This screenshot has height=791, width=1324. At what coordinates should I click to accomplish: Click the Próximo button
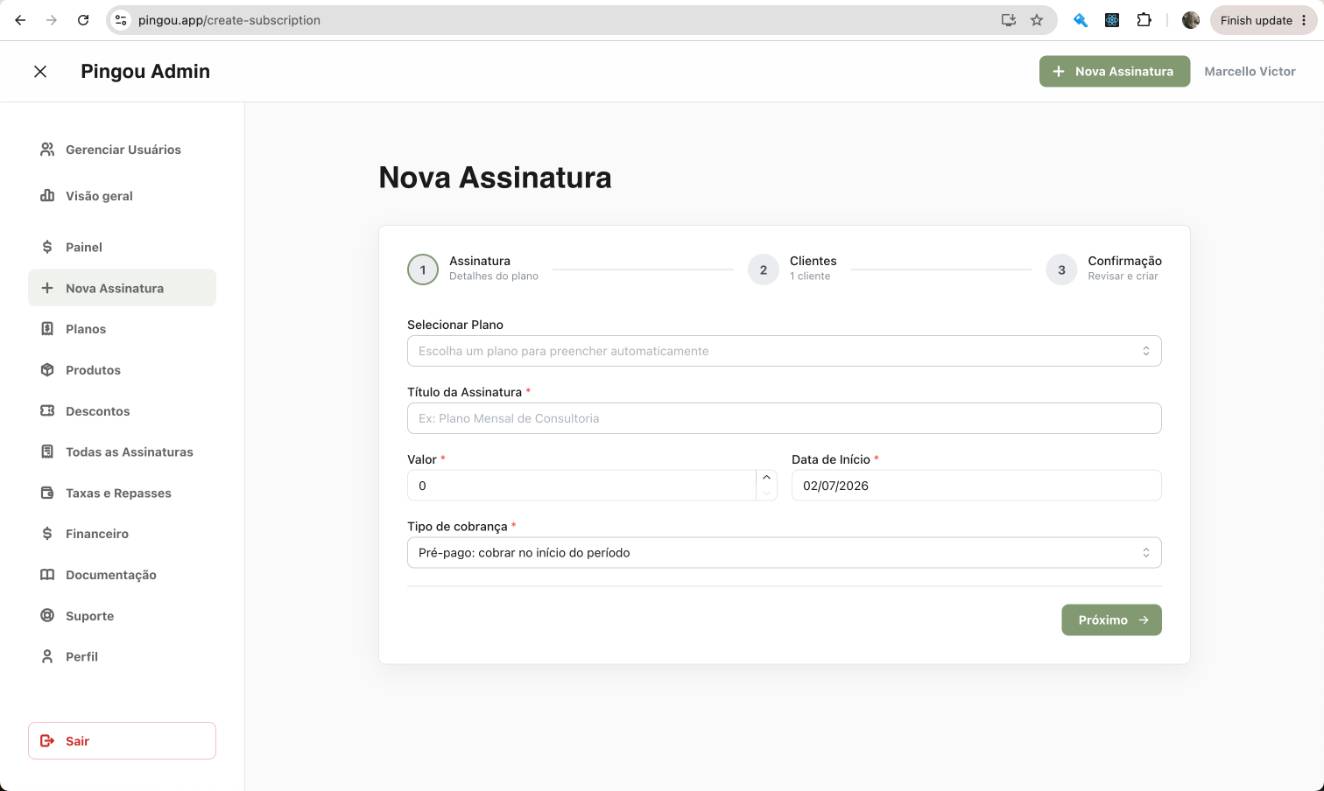[x=1112, y=620]
